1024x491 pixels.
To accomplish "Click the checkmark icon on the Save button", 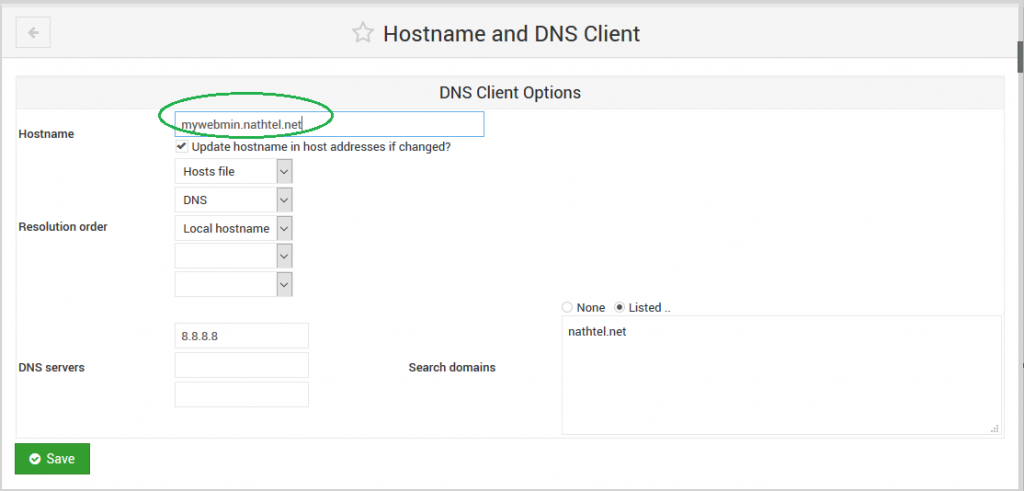I will [35, 459].
